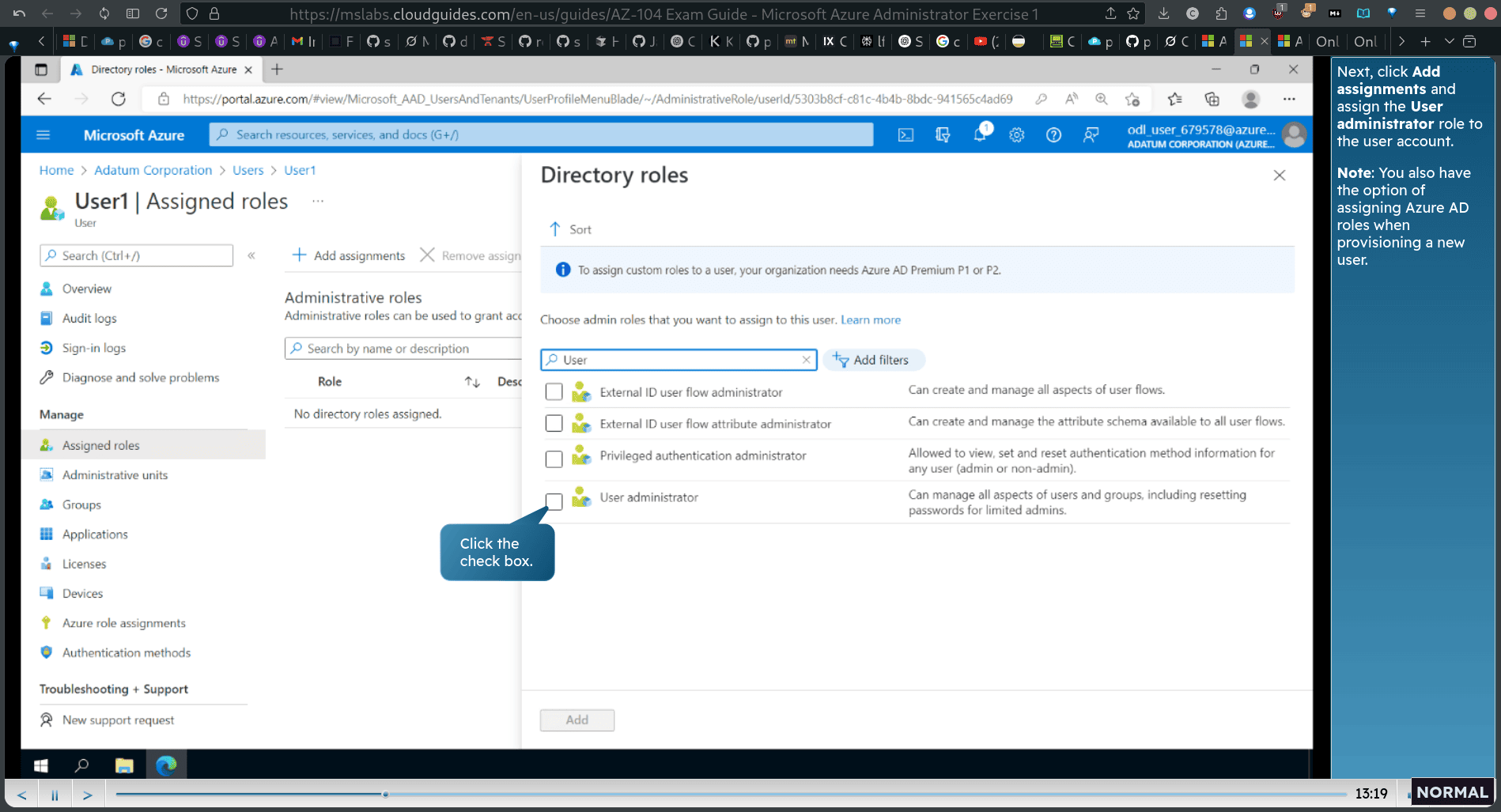Open Azure notifications bell
This screenshot has height=812, width=1501.
point(981,134)
